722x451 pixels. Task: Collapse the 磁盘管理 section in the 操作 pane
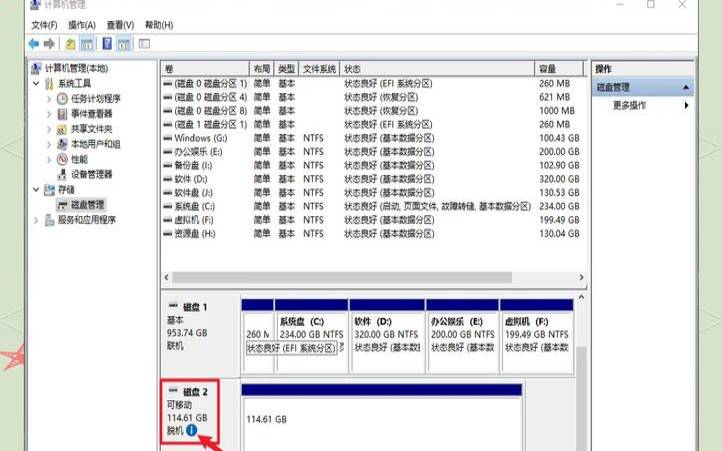pos(686,87)
